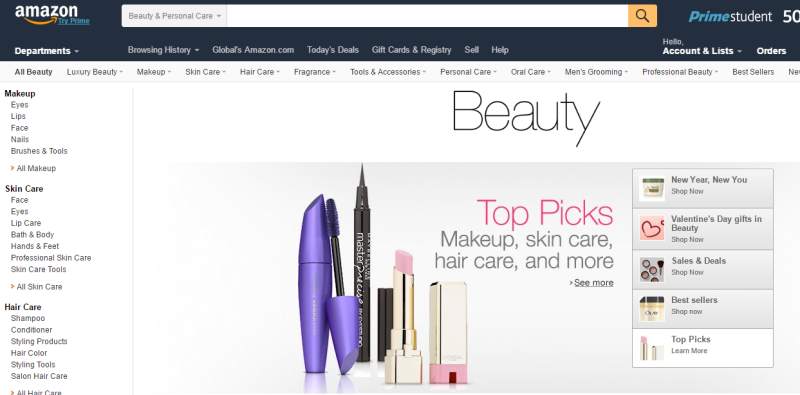Go to Global's Amazon.com
This screenshot has width=800, height=395.
point(253,50)
